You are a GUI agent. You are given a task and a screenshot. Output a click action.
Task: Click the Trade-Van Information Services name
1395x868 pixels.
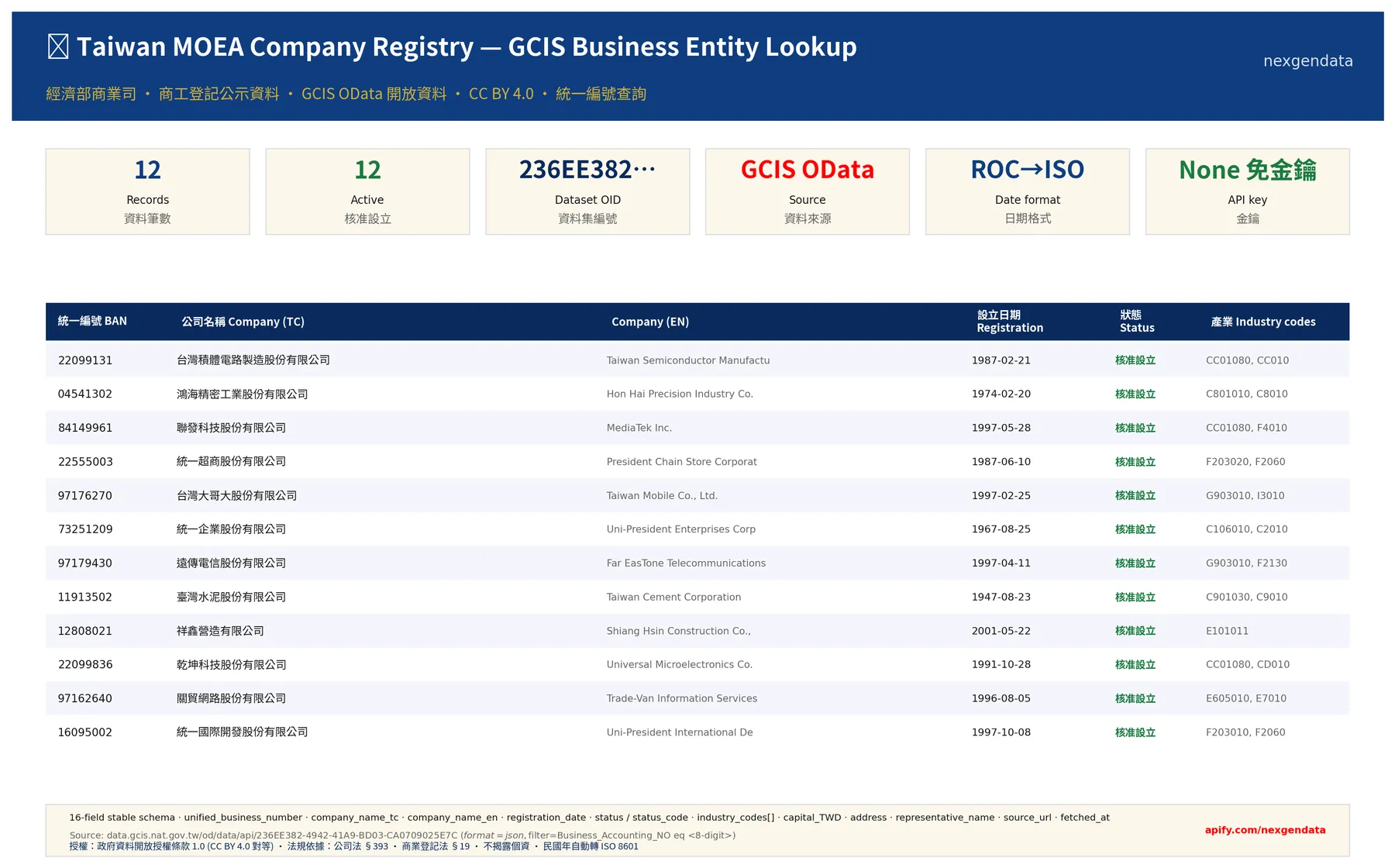[682, 698]
